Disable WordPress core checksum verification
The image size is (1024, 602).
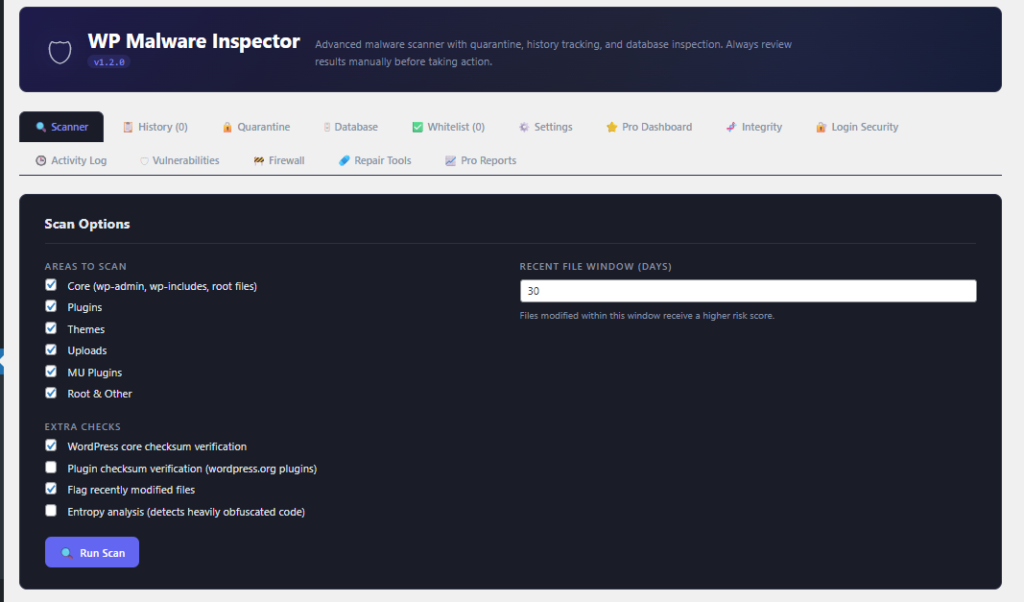(51, 446)
